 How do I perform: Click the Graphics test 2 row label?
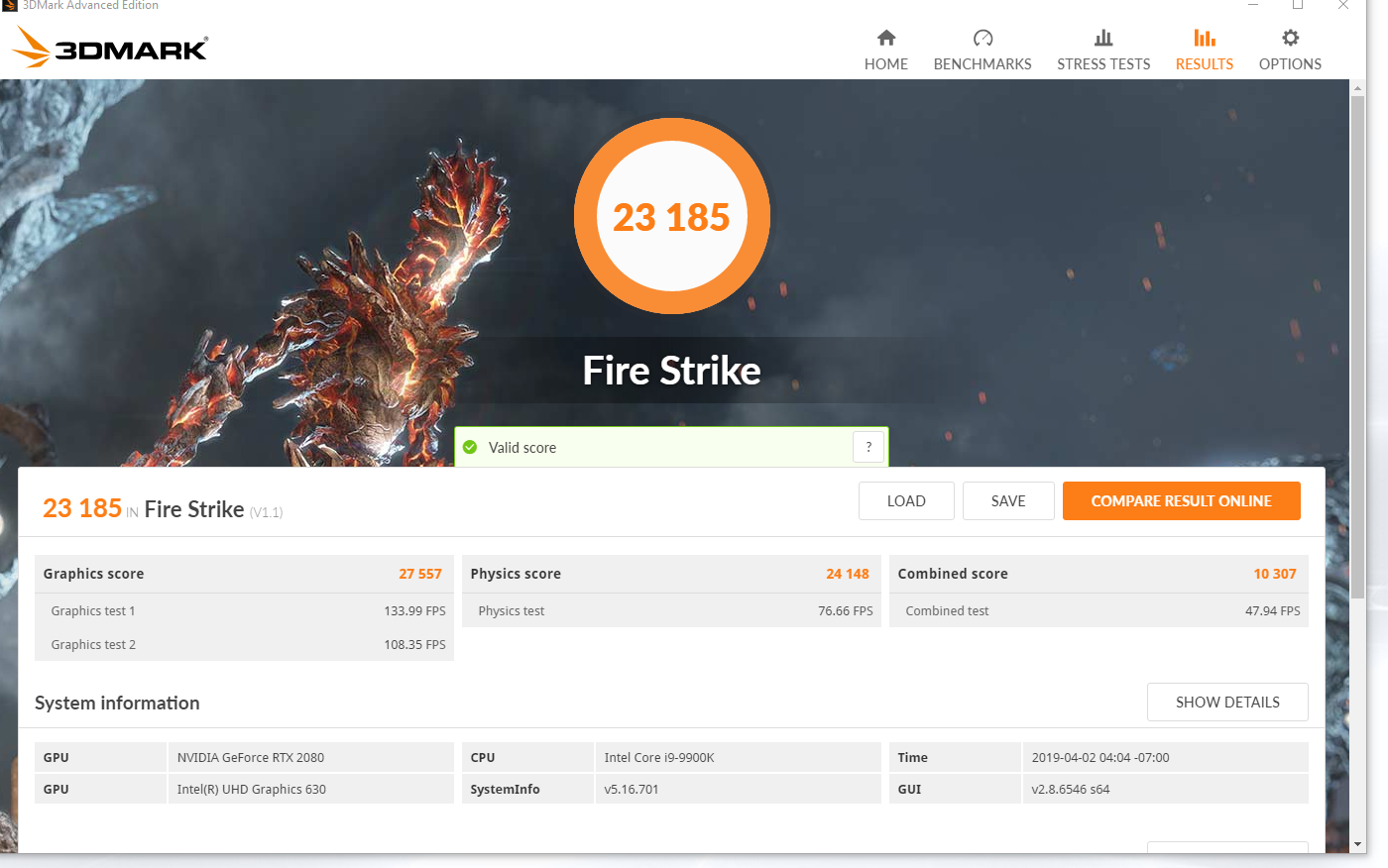click(x=93, y=645)
